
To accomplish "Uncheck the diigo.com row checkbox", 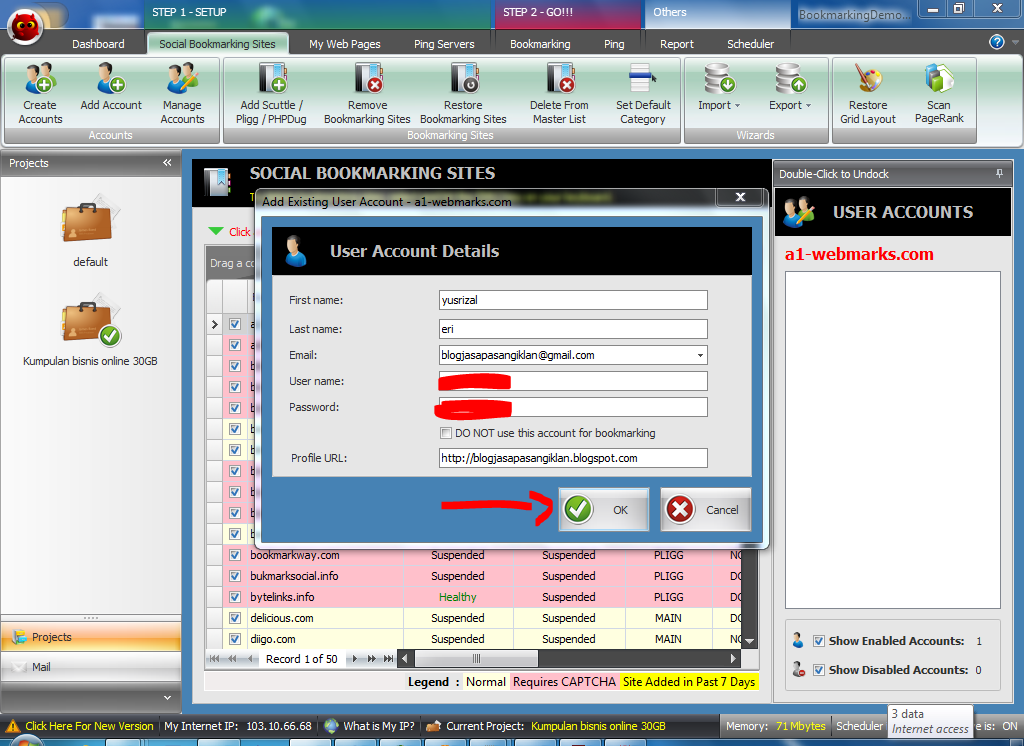I will point(235,639).
